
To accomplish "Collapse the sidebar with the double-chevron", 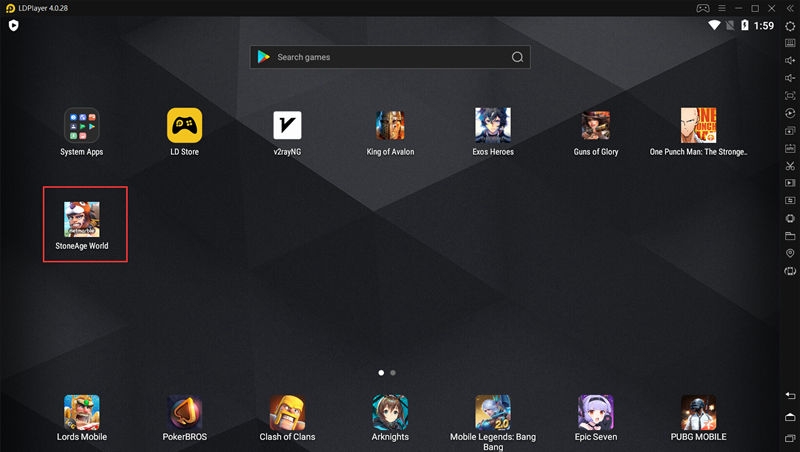I will tap(790, 8).
